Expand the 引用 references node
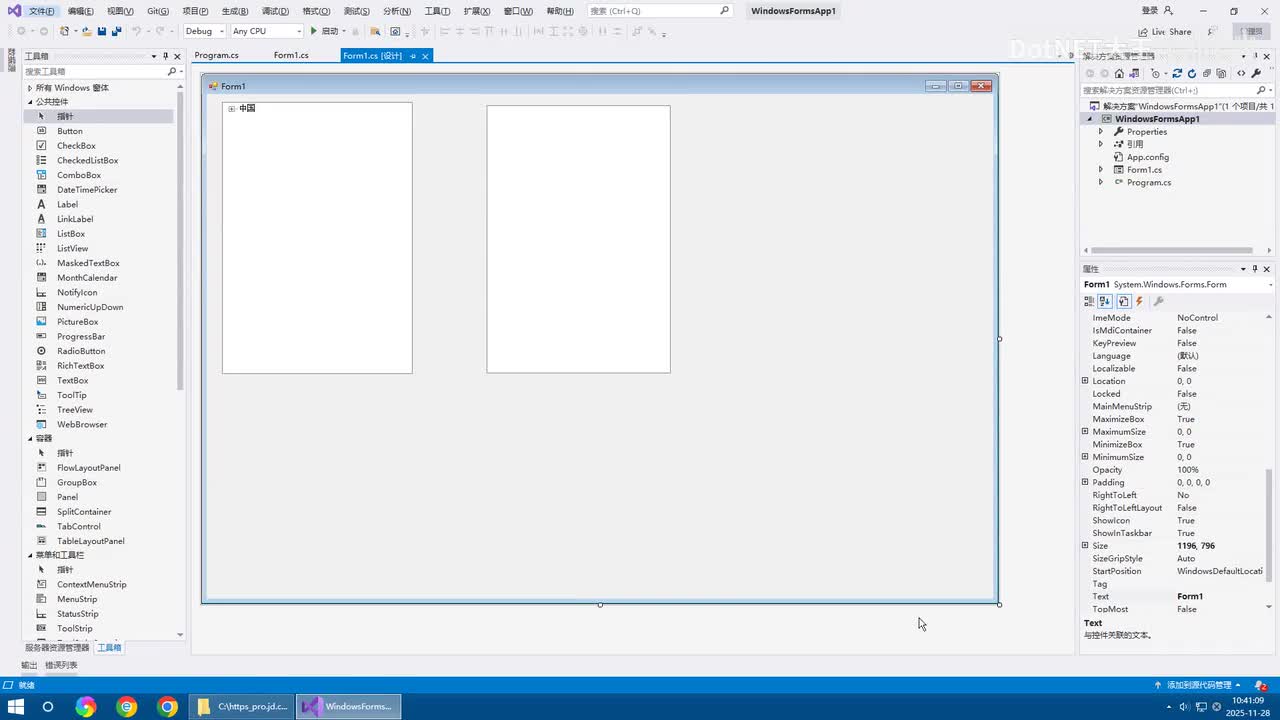 tap(1101, 144)
